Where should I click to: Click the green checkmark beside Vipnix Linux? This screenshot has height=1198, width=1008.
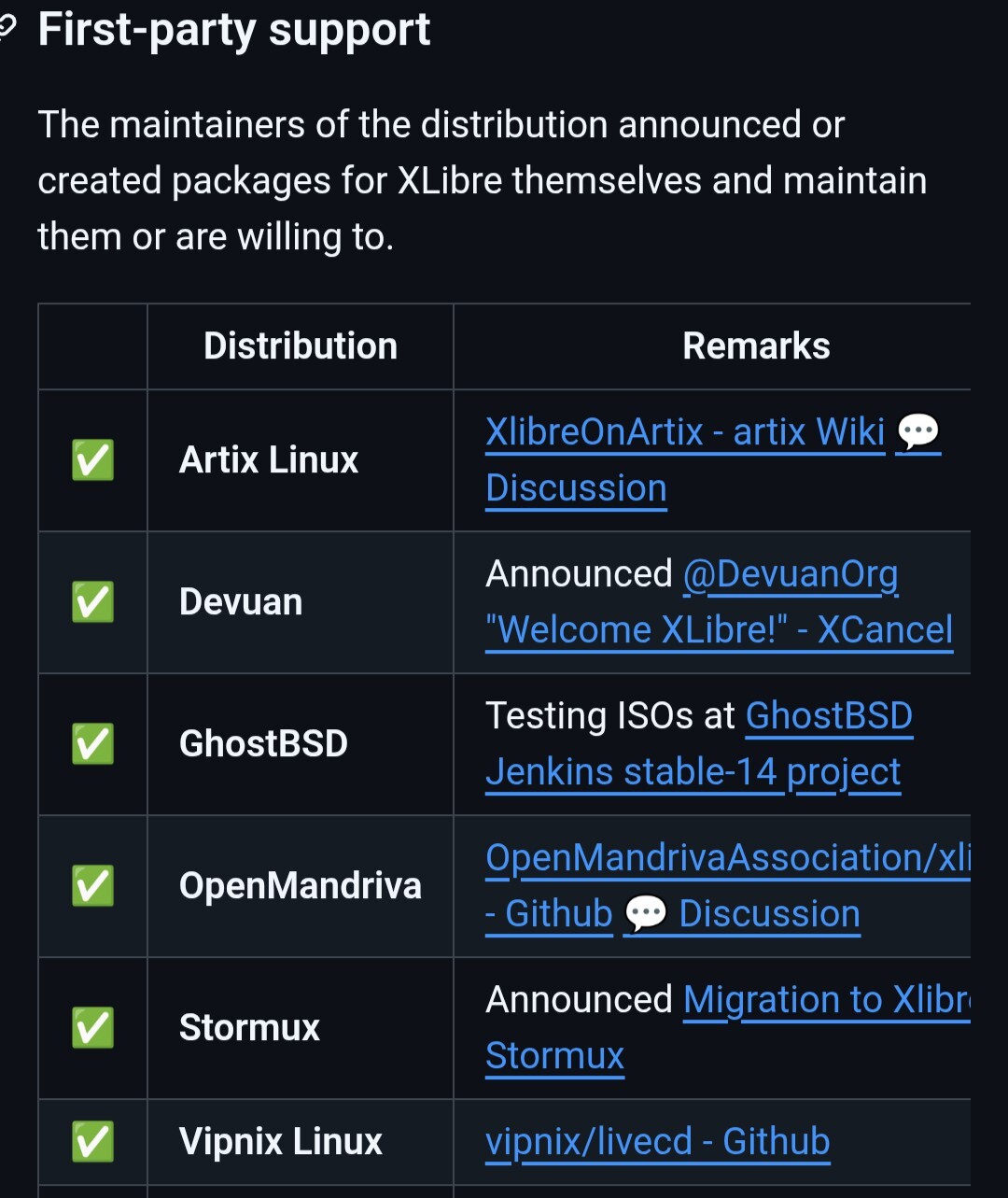click(92, 1142)
